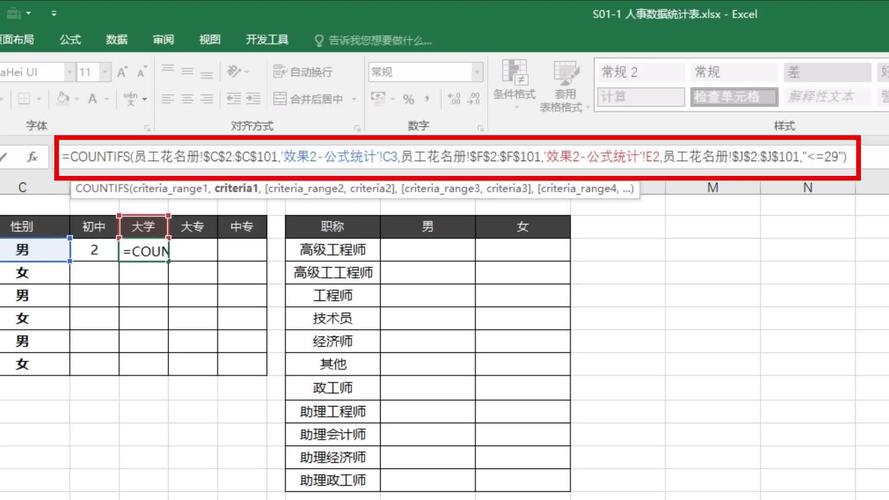Switch to the 数据 ribbon tab
The height and width of the screenshot is (500, 889).
point(117,40)
